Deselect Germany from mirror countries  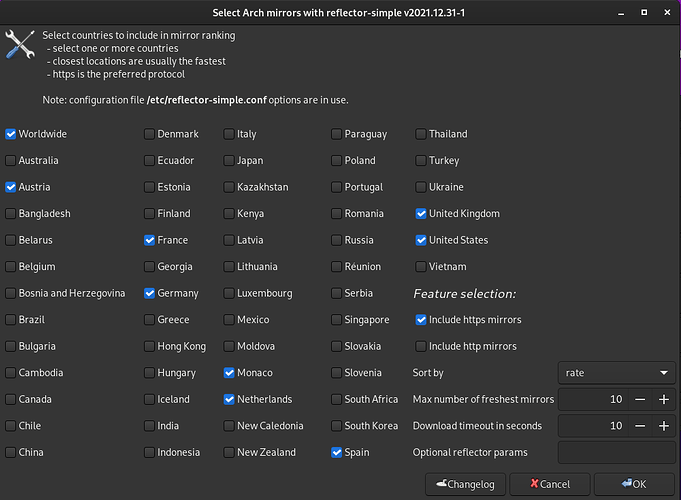(149, 293)
